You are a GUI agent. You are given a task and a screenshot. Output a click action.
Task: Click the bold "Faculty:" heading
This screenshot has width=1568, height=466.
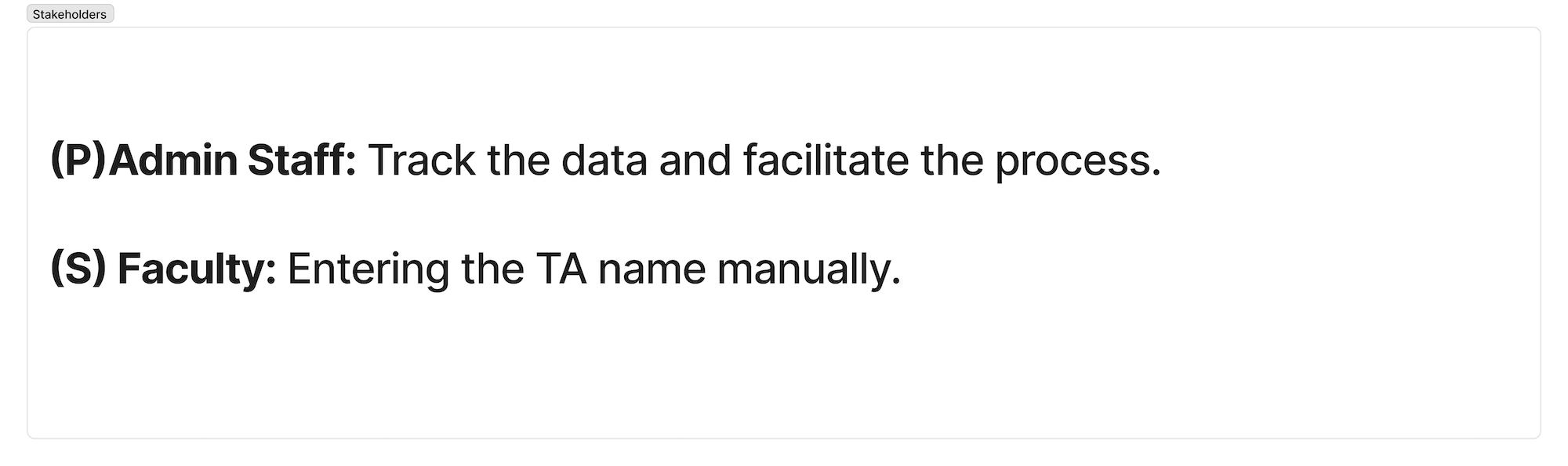coord(197,268)
